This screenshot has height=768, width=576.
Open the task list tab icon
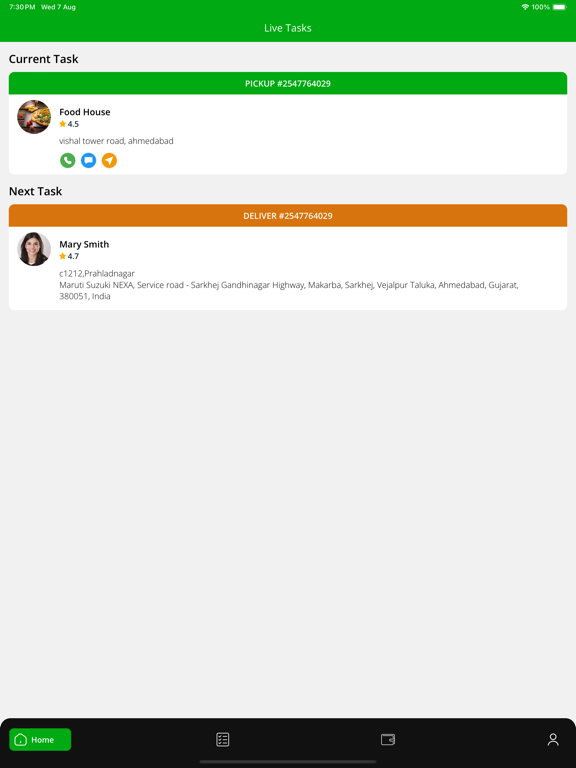223,740
